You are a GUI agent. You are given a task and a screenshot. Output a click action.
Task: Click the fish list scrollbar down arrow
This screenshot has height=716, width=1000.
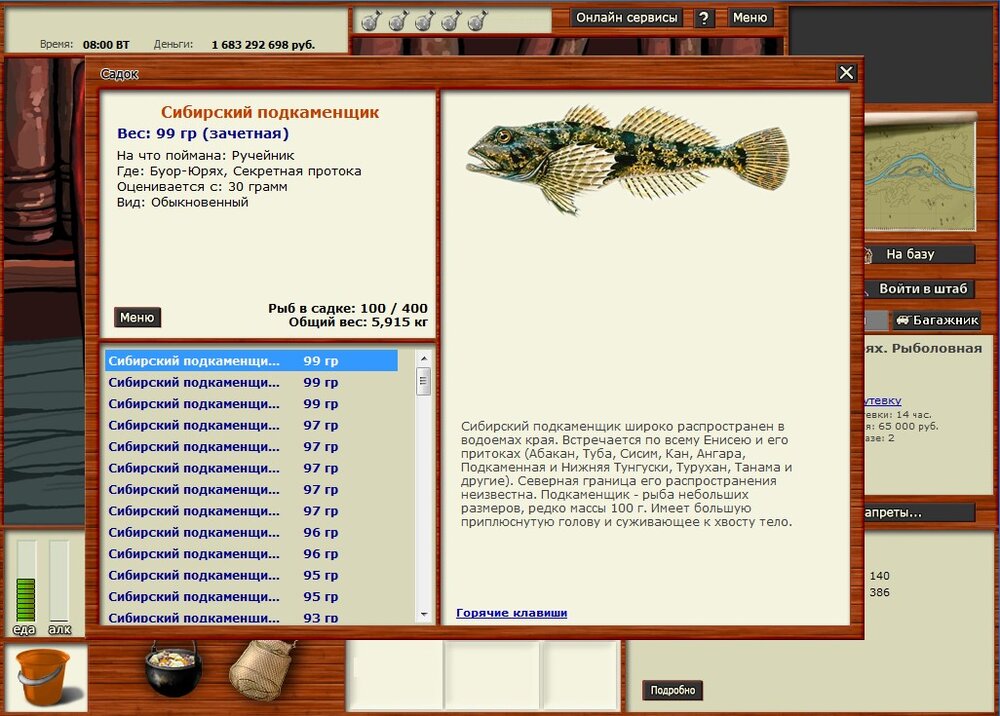(423, 615)
